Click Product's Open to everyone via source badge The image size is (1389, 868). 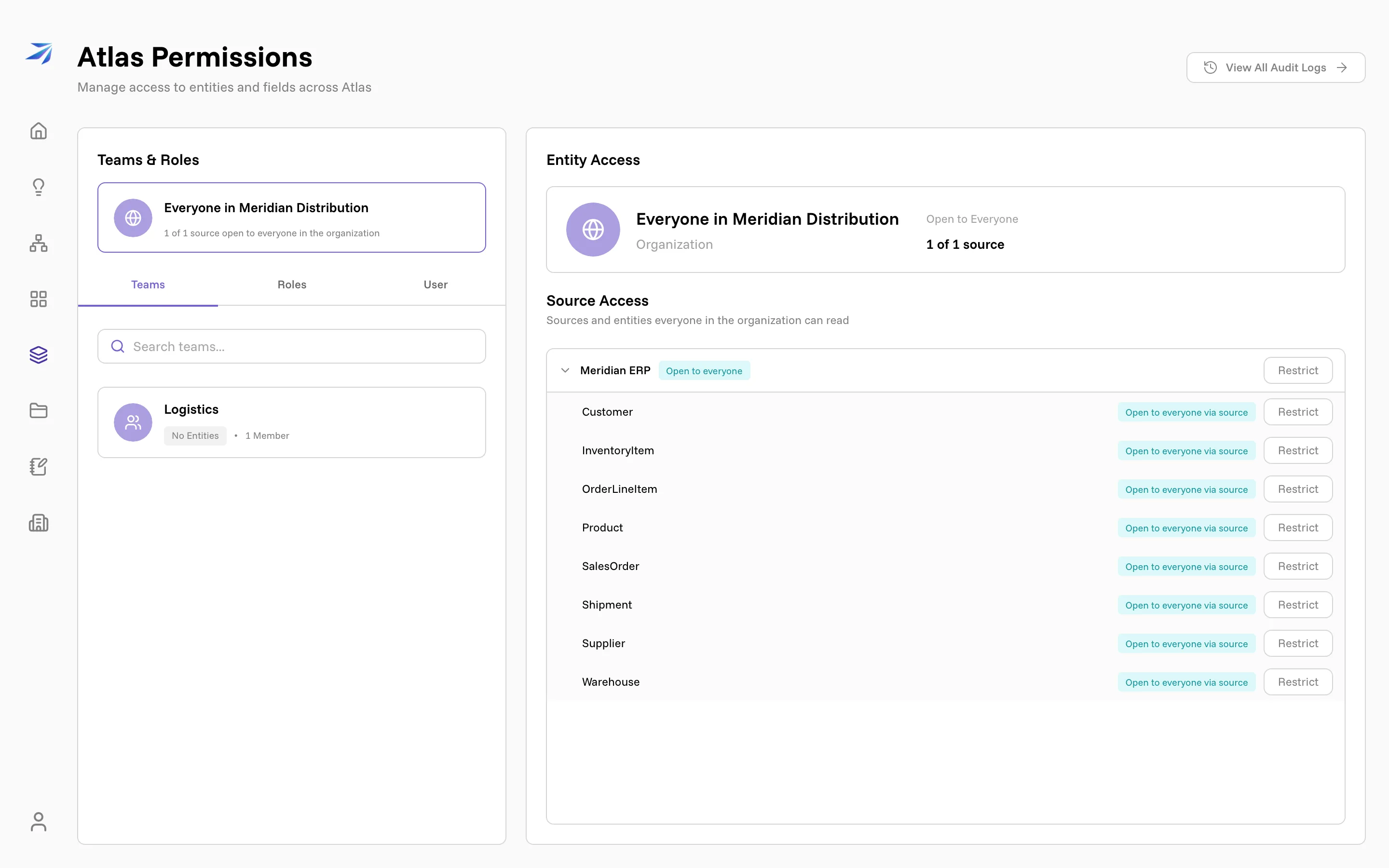point(1186,528)
